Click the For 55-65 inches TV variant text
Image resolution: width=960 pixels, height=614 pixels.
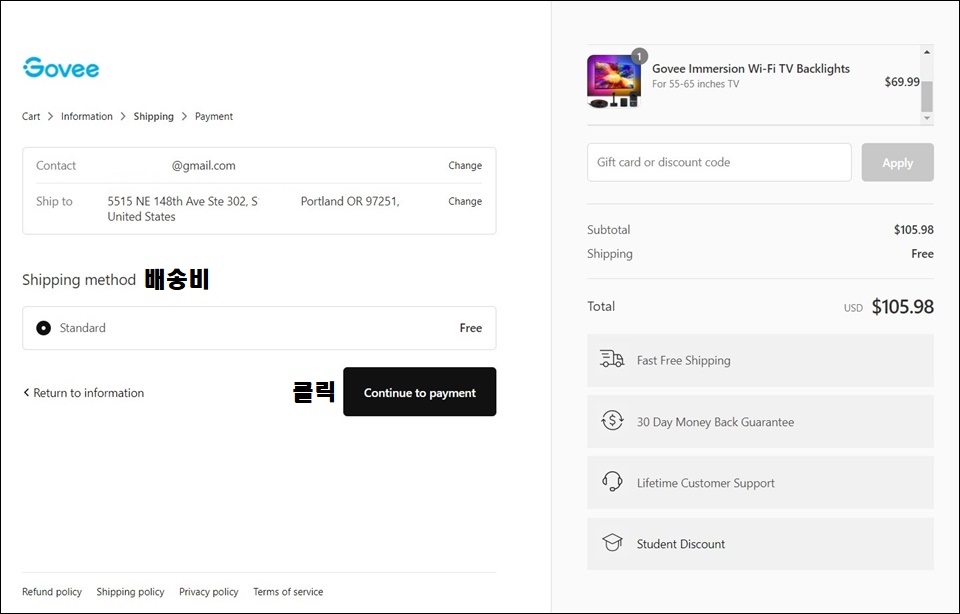point(696,84)
